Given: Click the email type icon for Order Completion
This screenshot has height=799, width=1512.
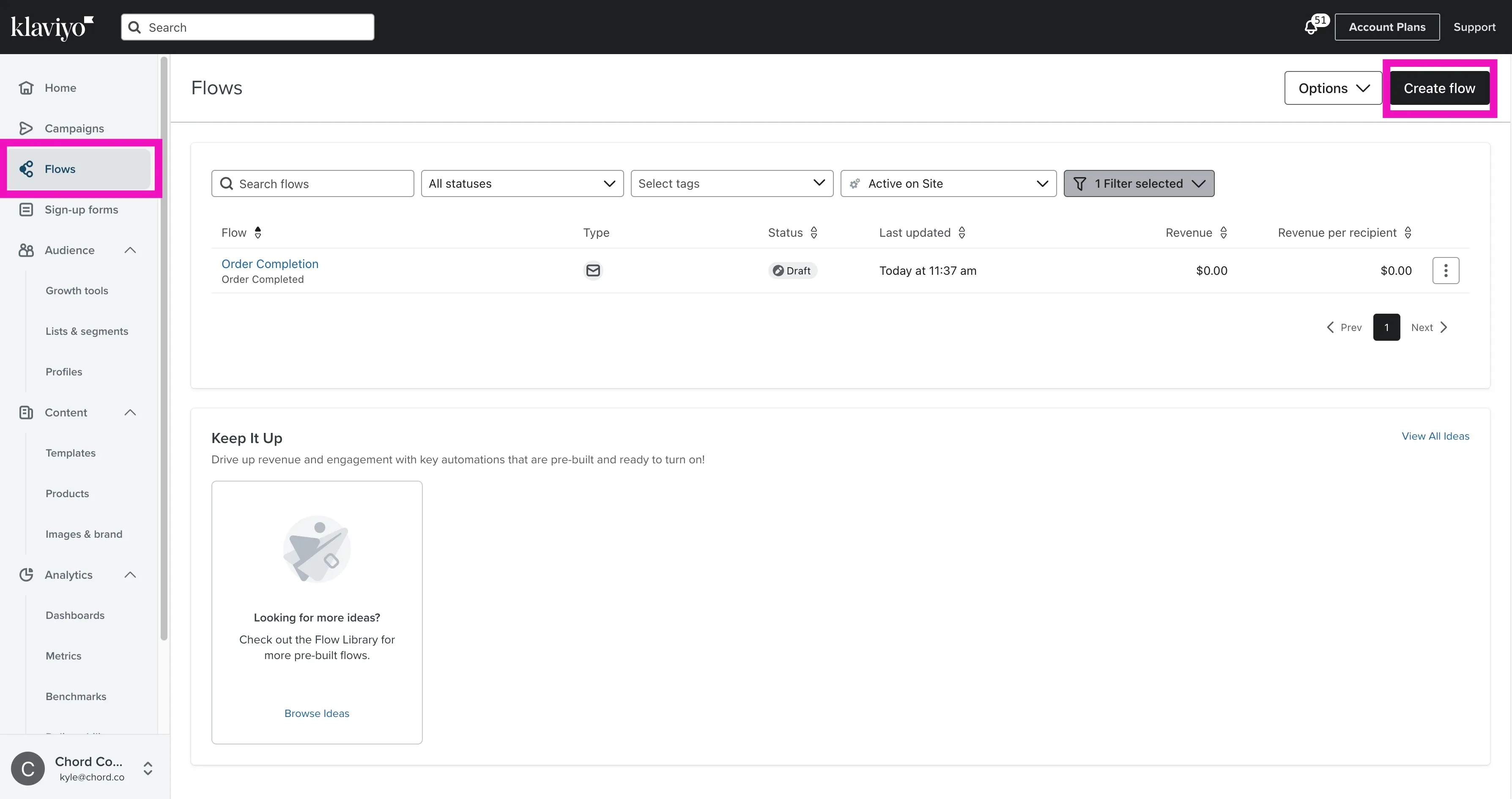Looking at the screenshot, I should [x=593, y=271].
